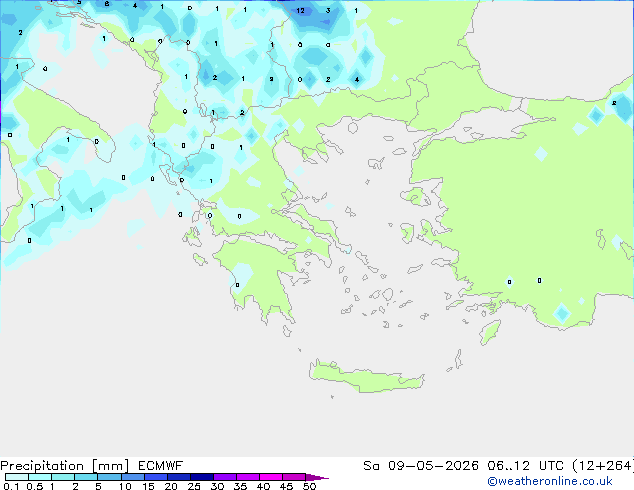Screen dimensions: 634x490
Task: Click the 0.5–1 mm legend color swatch
Action: (x=40, y=477)
